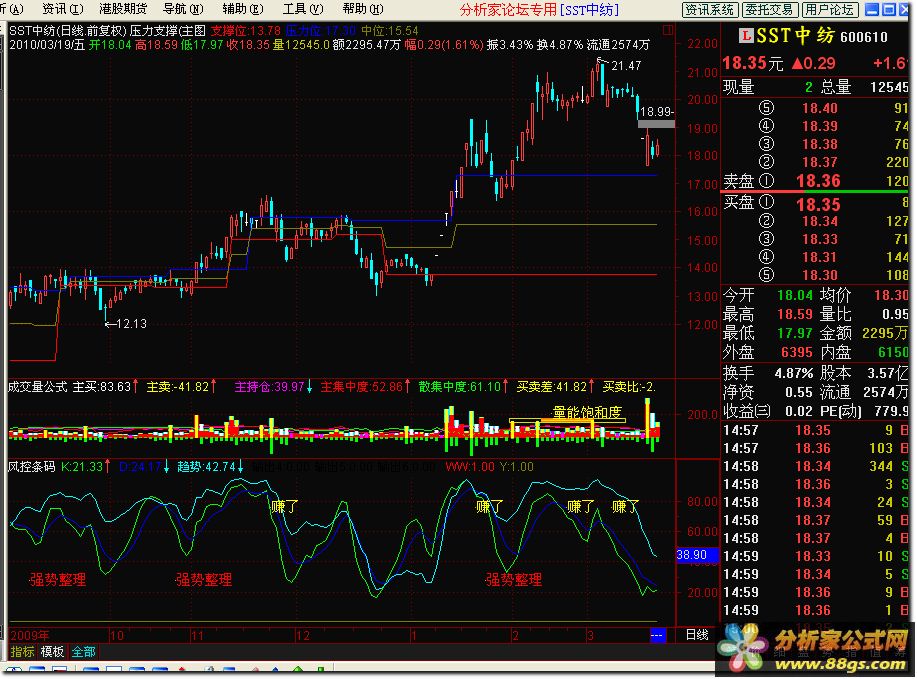Click the red L icon beside SST中纺
The image size is (917, 679).
(746, 36)
